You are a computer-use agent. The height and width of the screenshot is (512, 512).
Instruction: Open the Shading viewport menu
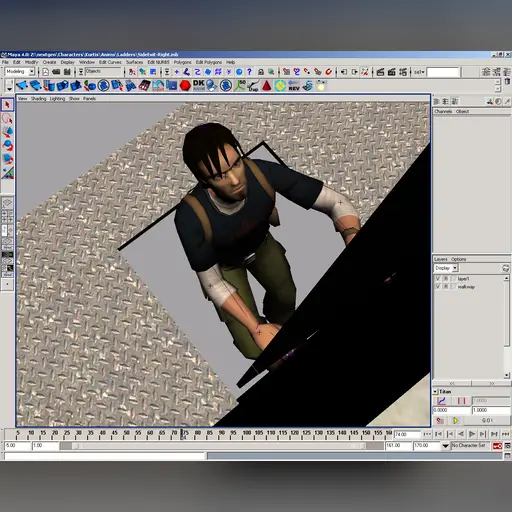point(38,99)
